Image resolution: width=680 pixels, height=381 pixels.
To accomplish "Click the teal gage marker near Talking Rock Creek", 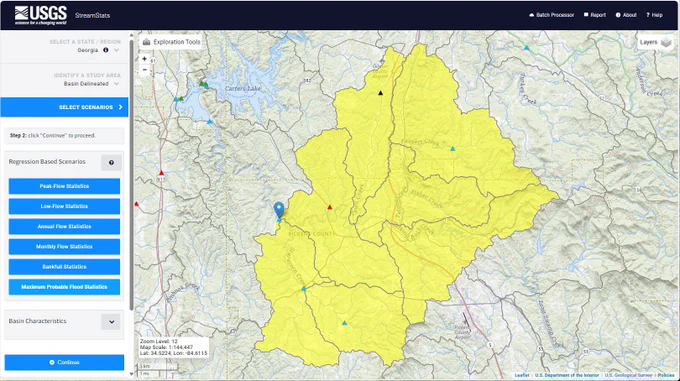I will 452,149.
